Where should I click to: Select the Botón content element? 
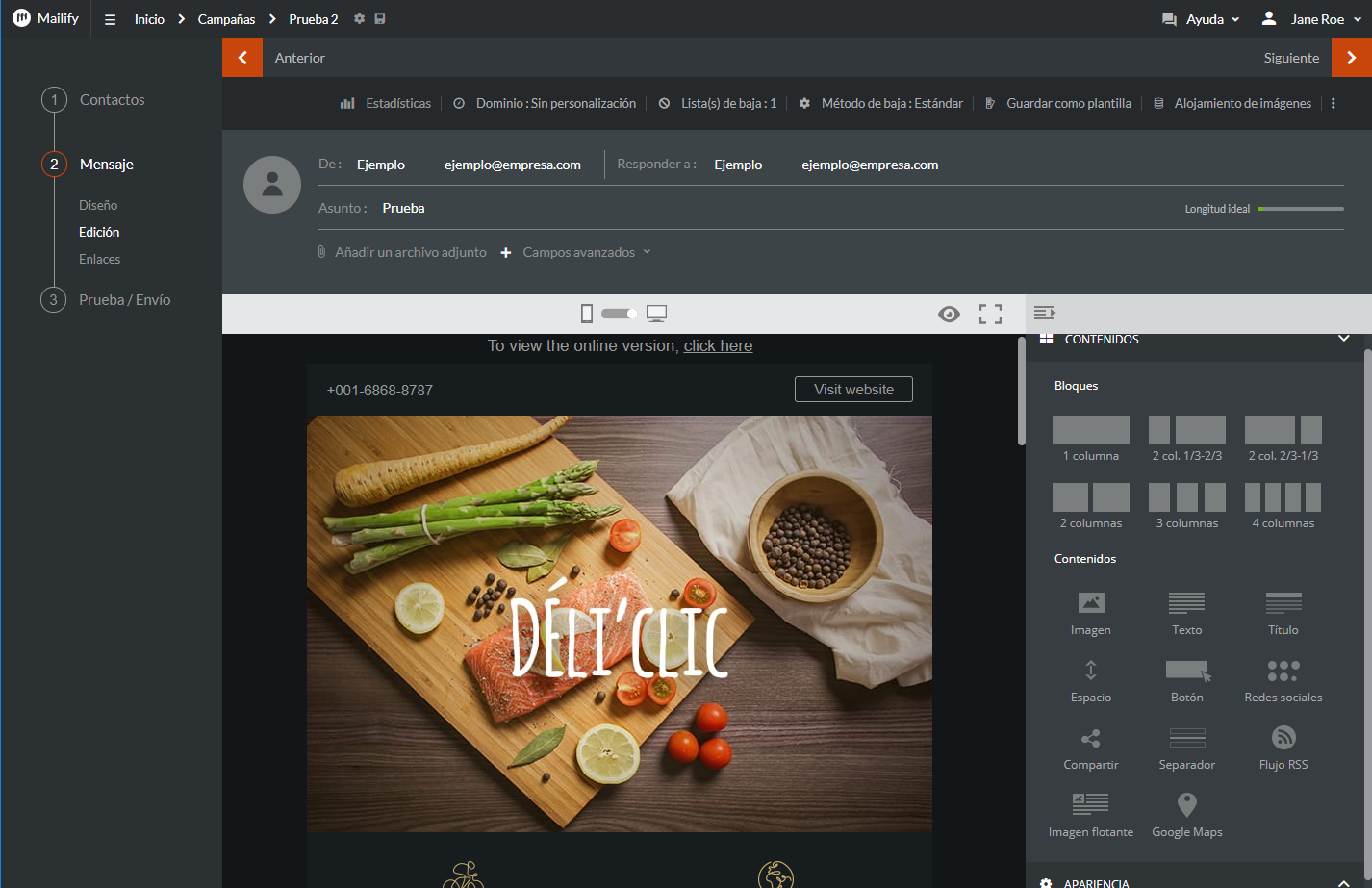pyautogui.click(x=1187, y=681)
